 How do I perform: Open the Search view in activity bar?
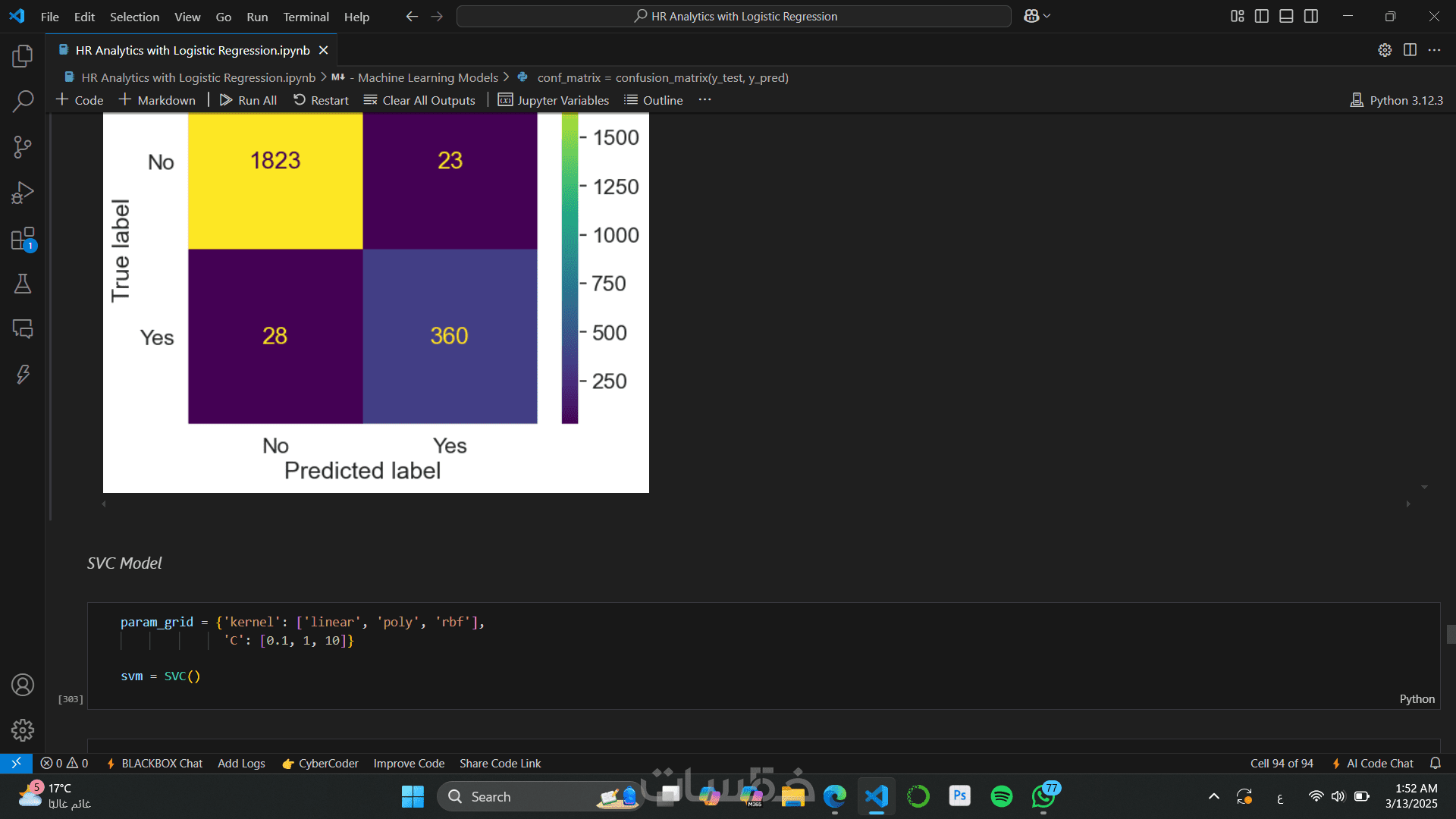23,101
